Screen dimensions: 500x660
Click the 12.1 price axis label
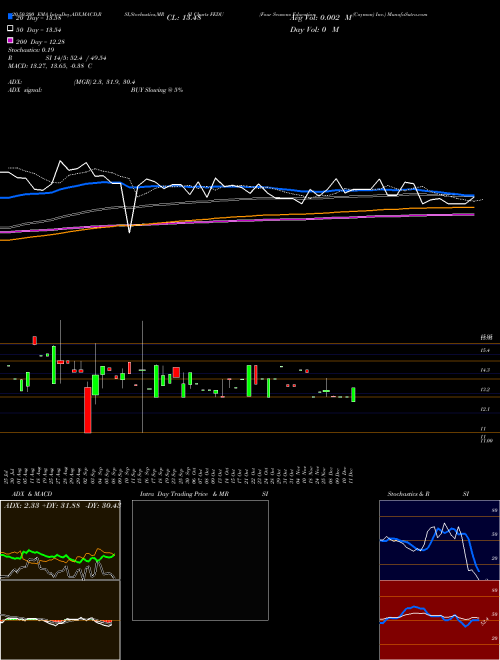tap(485, 409)
